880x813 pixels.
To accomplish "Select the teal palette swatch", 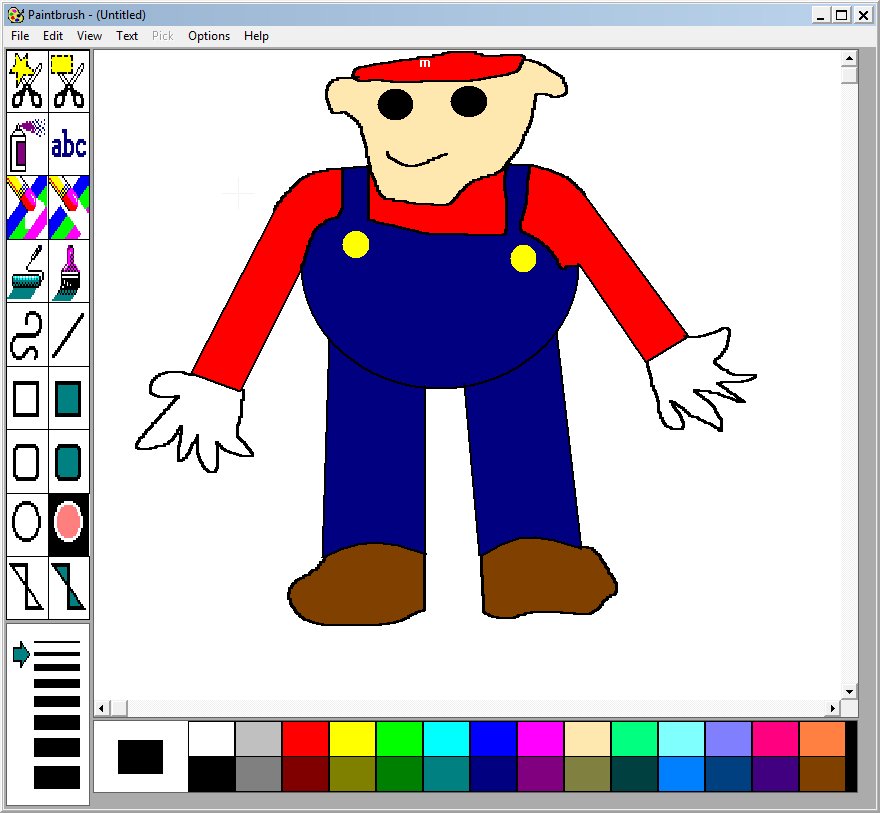I will [x=447, y=774].
